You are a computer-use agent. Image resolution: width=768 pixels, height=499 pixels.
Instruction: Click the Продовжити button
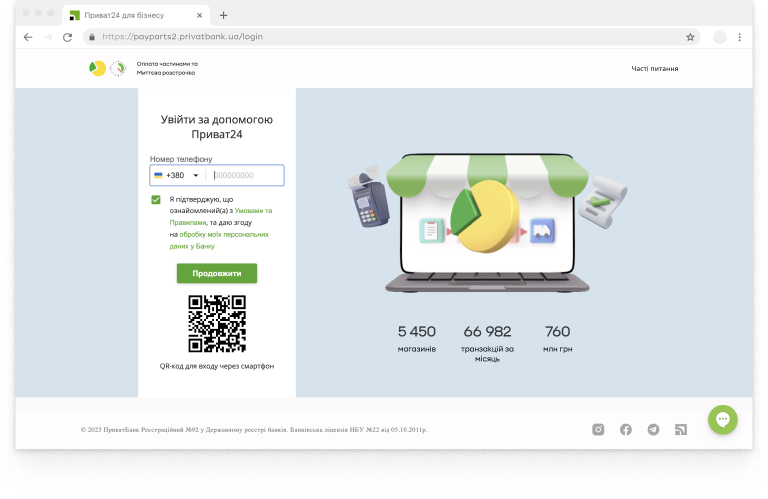tap(217, 273)
